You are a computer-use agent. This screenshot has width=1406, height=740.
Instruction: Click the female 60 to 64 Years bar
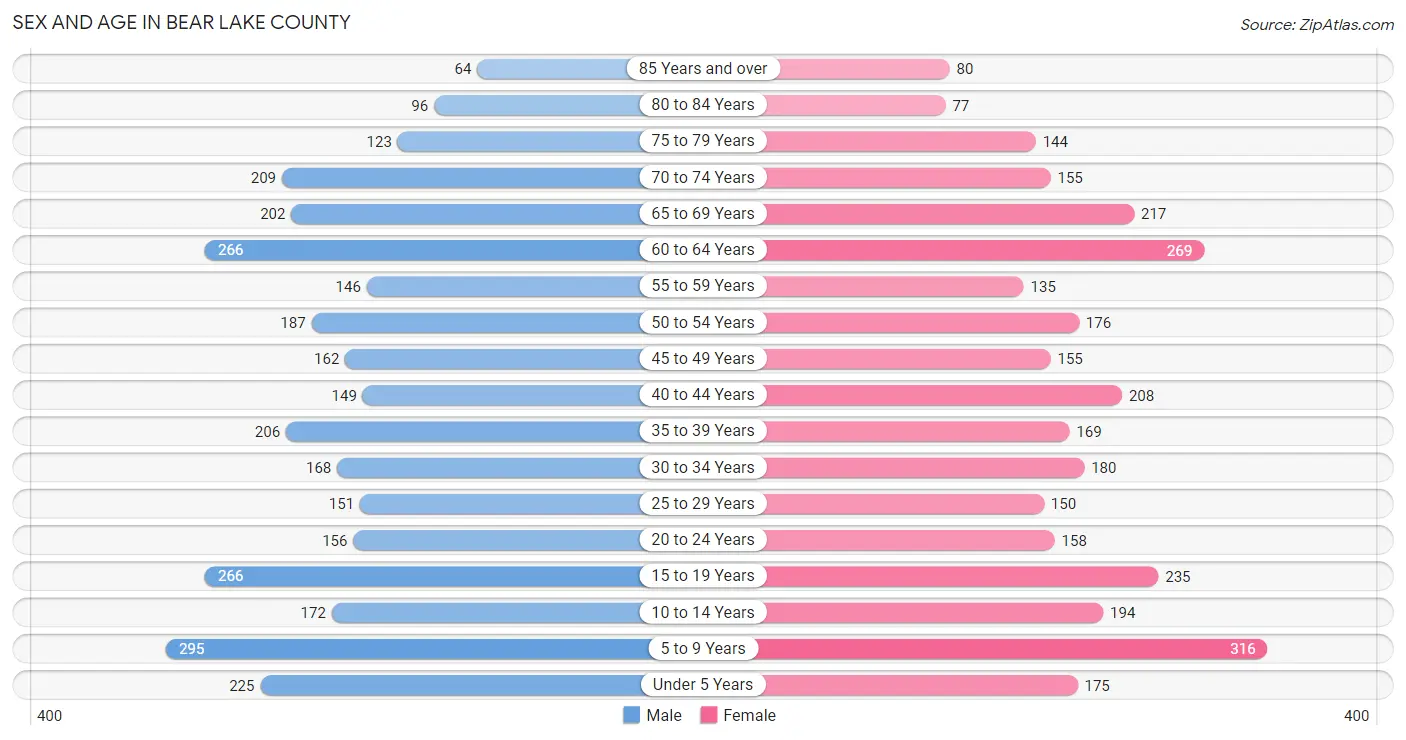click(984, 250)
